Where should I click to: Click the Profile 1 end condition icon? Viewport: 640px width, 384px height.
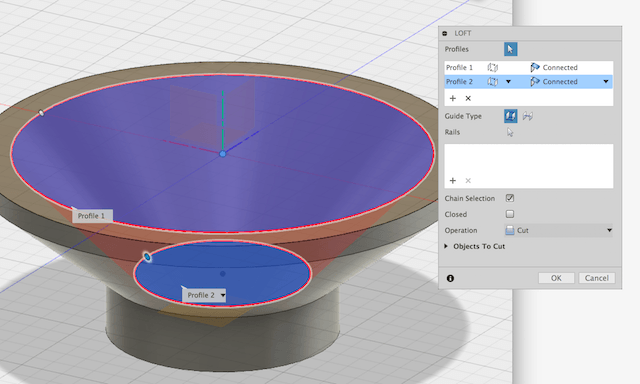click(493, 67)
